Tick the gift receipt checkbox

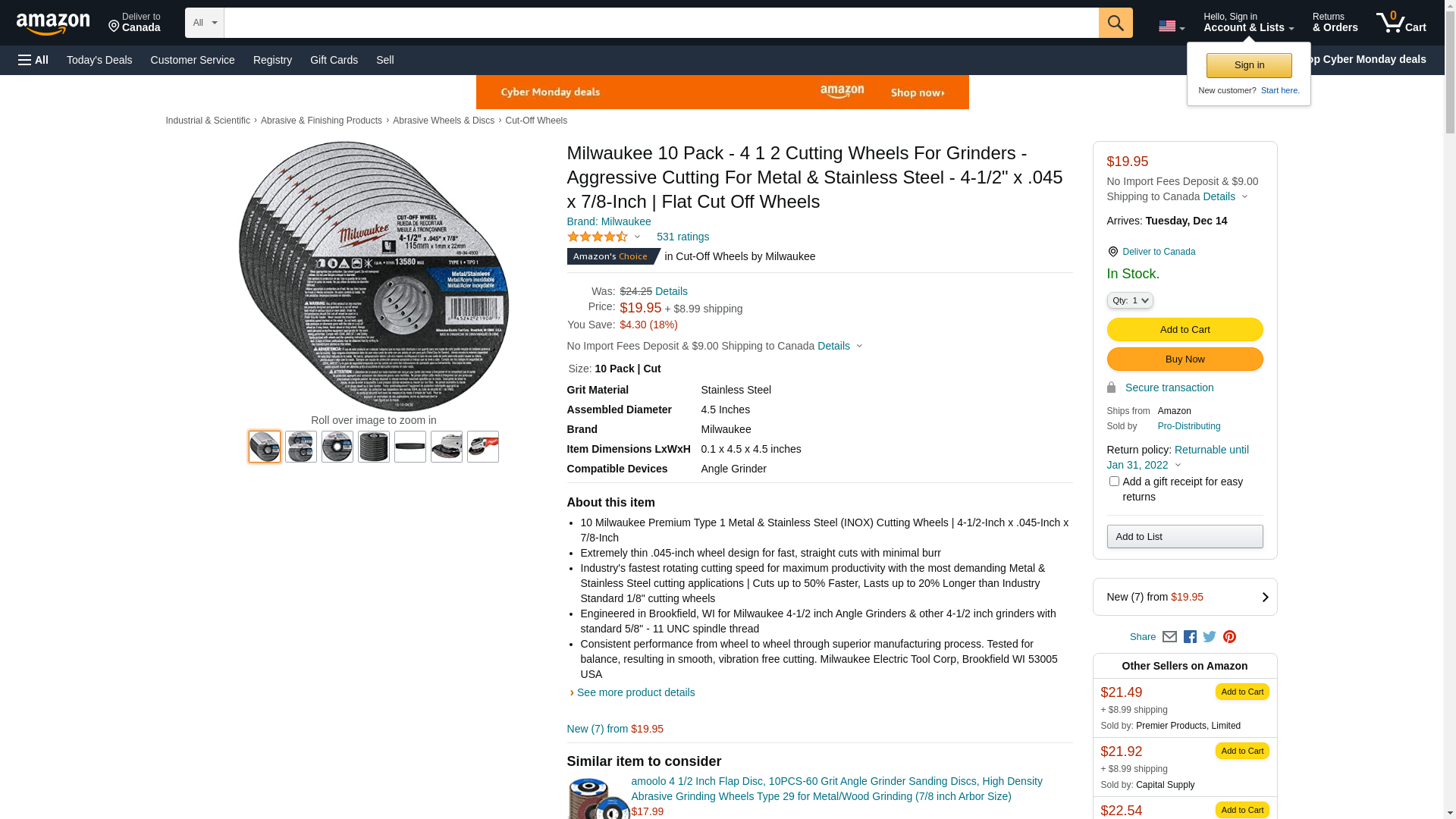tap(1114, 482)
